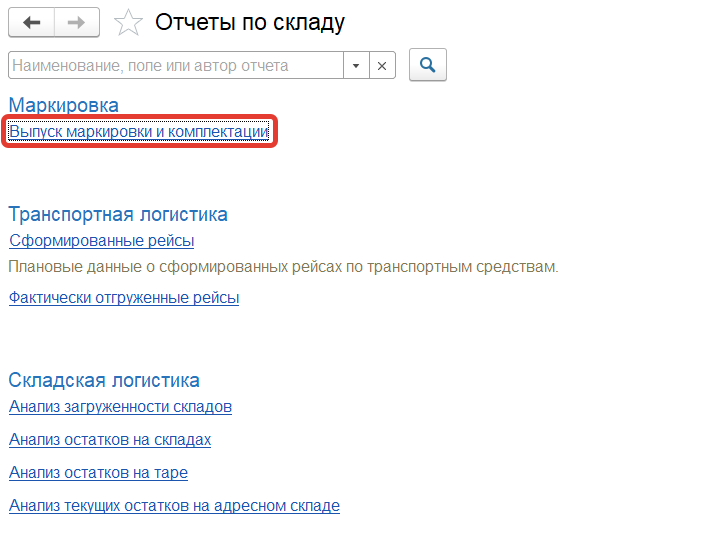Open Фактически отгруженные рейсы report
720x556 pixels.
pos(124,297)
